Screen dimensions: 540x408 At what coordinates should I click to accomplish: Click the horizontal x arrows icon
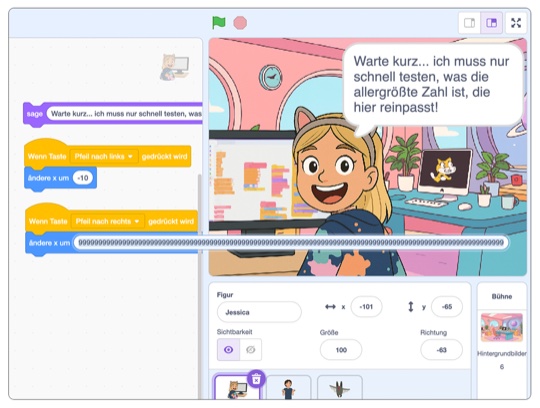330,306
